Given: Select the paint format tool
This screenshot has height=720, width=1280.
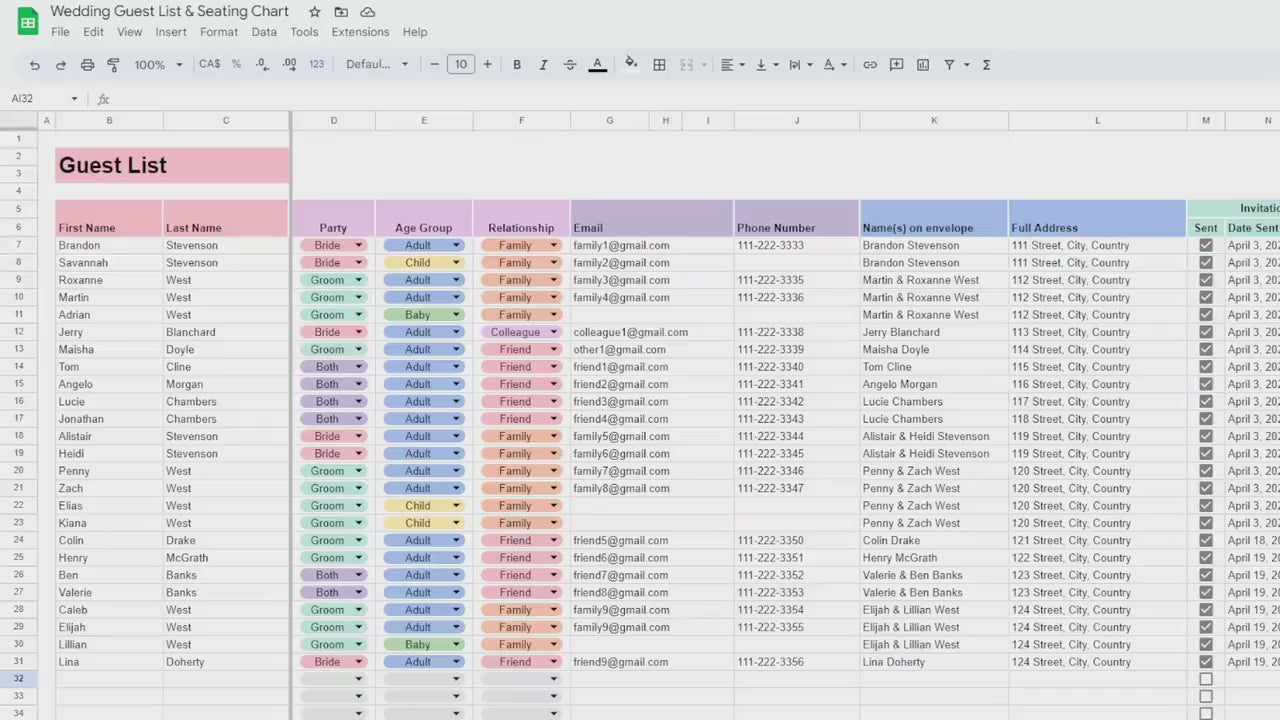Looking at the screenshot, I should [113, 65].
